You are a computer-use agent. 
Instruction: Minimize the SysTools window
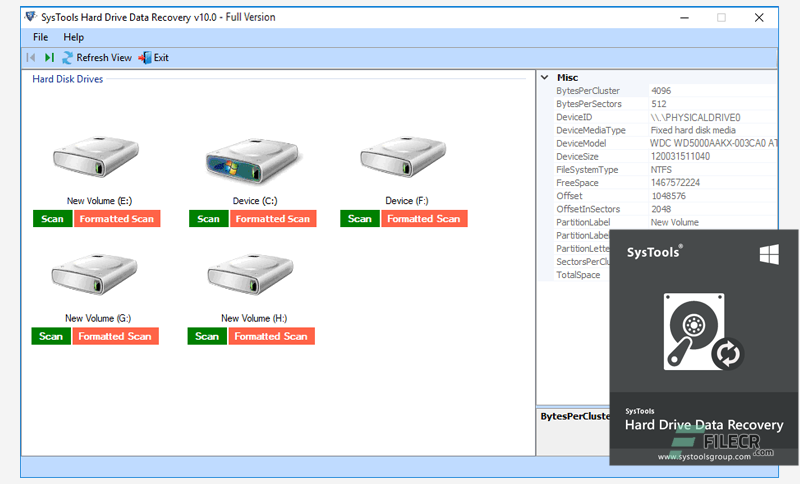point(685,18)
